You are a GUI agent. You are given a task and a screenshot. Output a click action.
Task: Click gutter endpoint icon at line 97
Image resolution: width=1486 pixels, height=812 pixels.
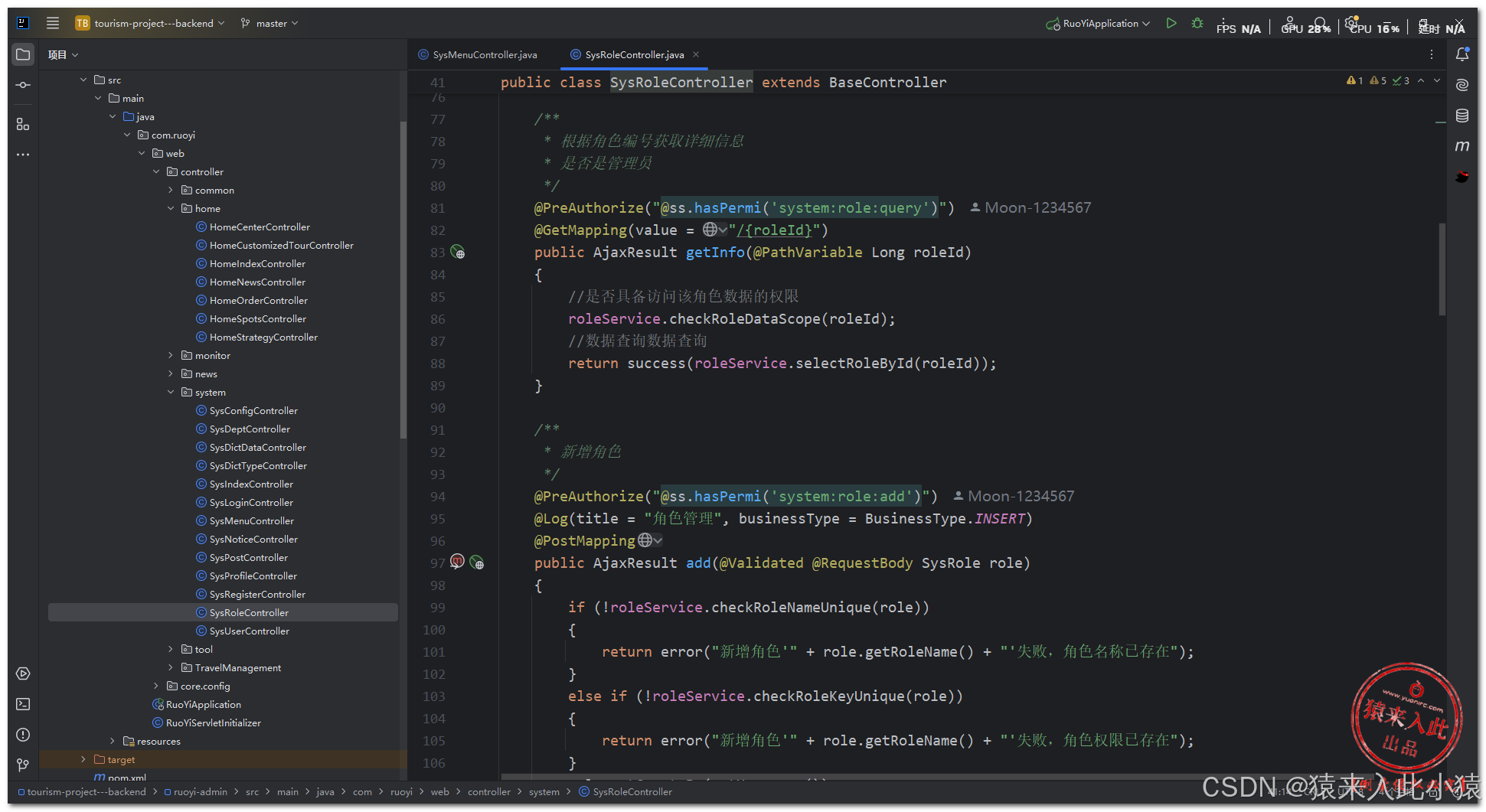point(477,563)
